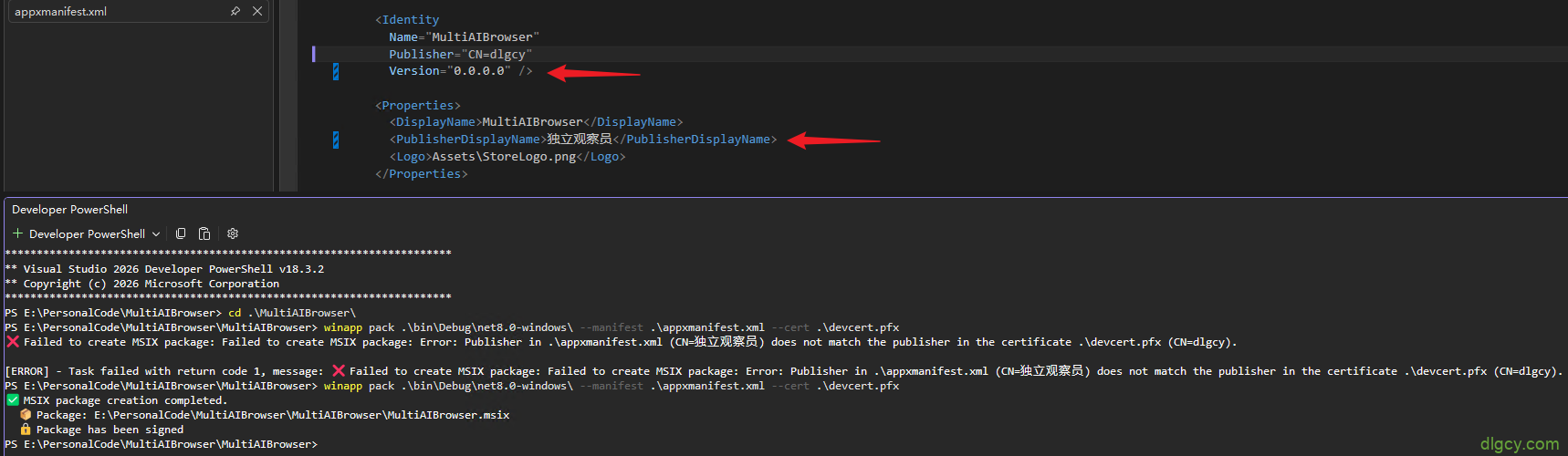Open the Developer PowerShell profile dropdown arrow
Image resolution: width=1568 pixels, height=456 pixels.
point(156,234)
